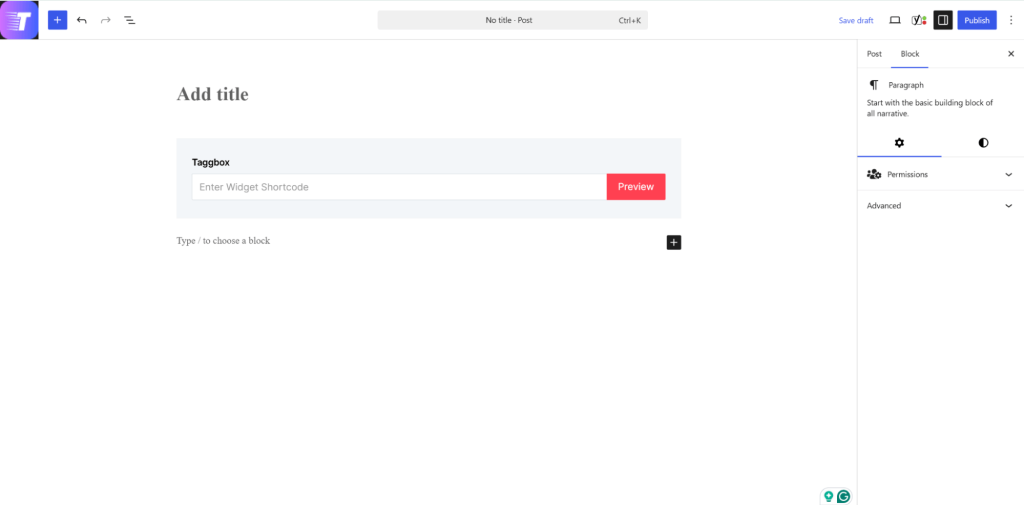Click the Permissions users icon

874,174
